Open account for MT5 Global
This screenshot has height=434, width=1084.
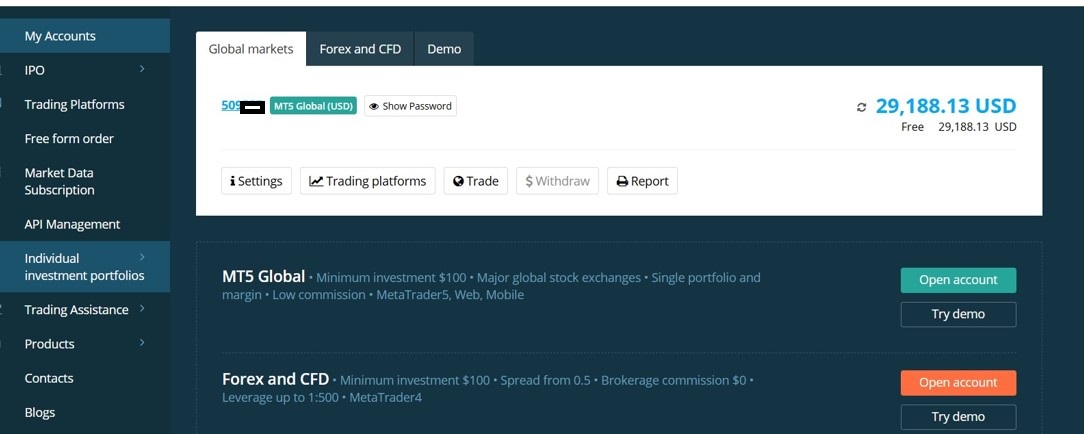pyautogui.click(x=958, y=280)
